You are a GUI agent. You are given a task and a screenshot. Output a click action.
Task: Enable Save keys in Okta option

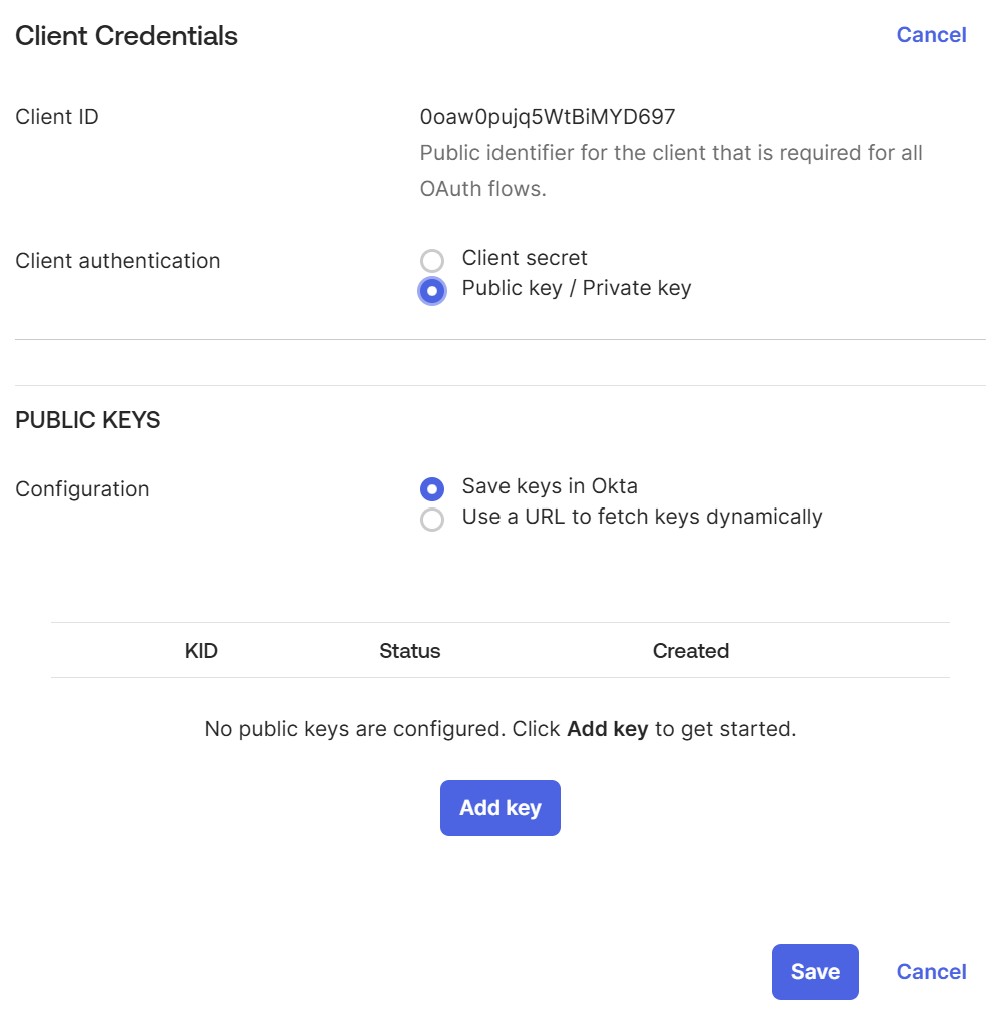(x=431, y=488)
